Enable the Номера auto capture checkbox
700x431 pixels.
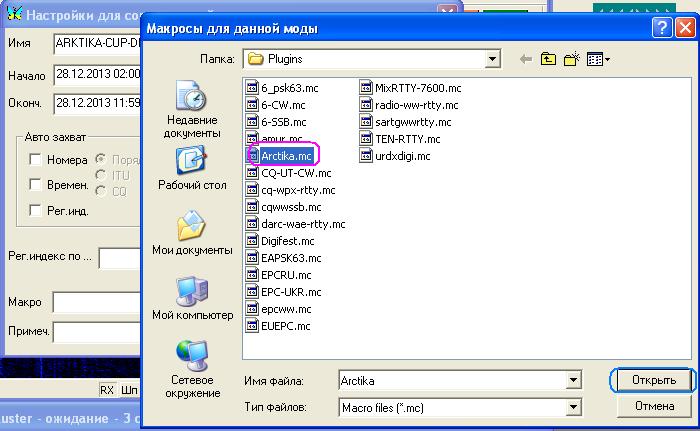[x=35, y=160]
